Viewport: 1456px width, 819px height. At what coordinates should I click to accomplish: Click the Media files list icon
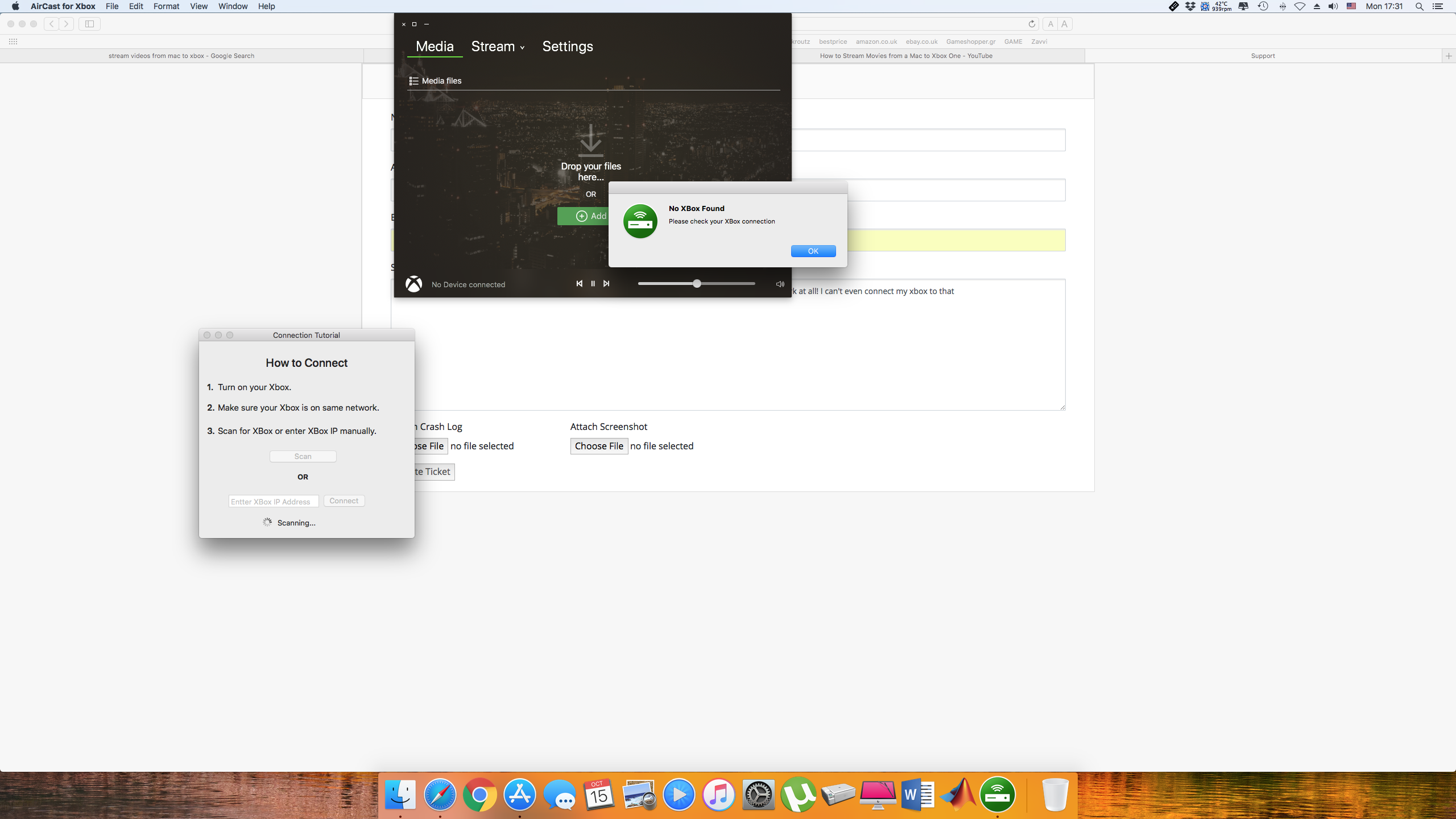point(413,81)
